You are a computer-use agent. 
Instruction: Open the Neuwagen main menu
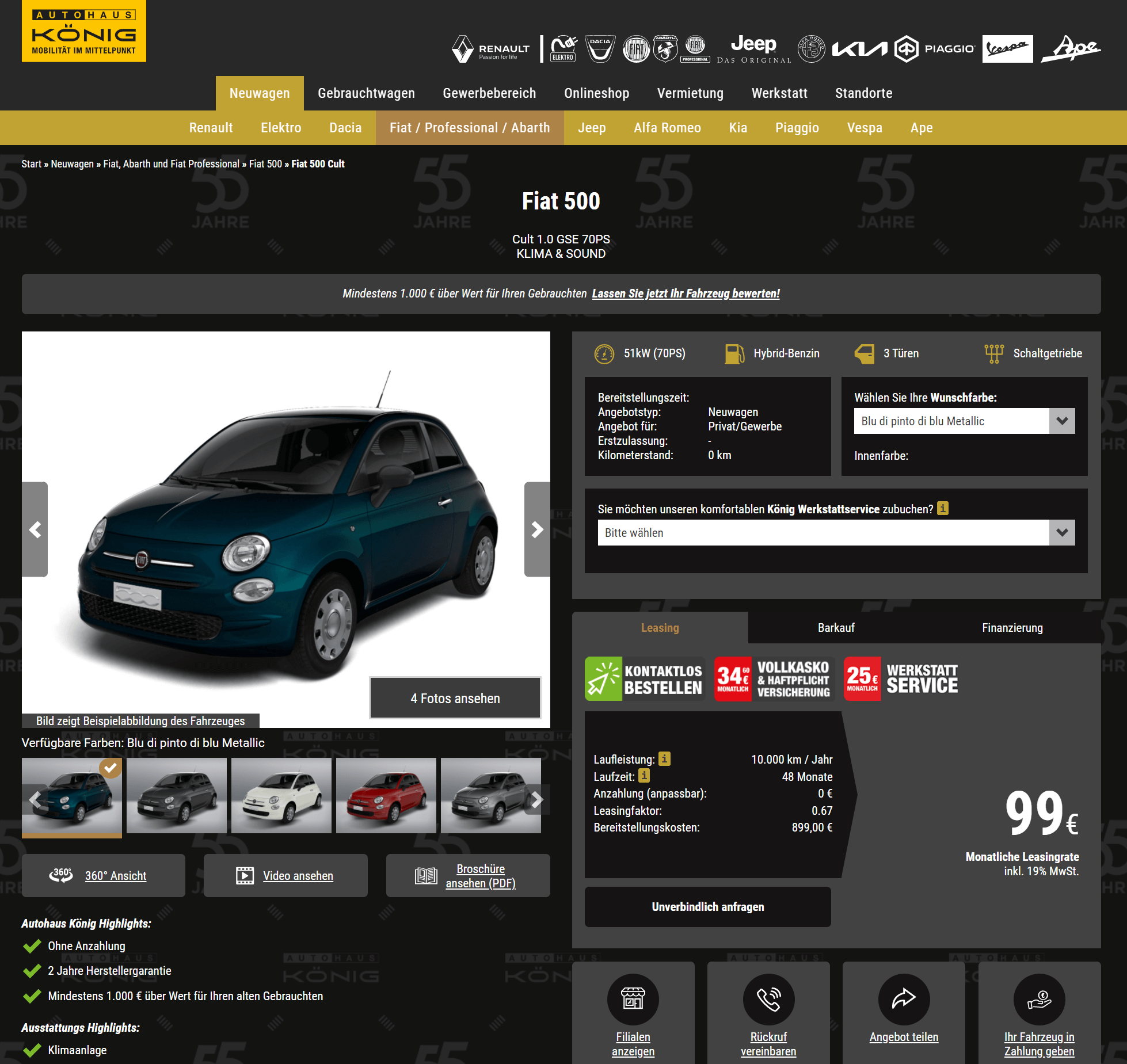(260, 93)
